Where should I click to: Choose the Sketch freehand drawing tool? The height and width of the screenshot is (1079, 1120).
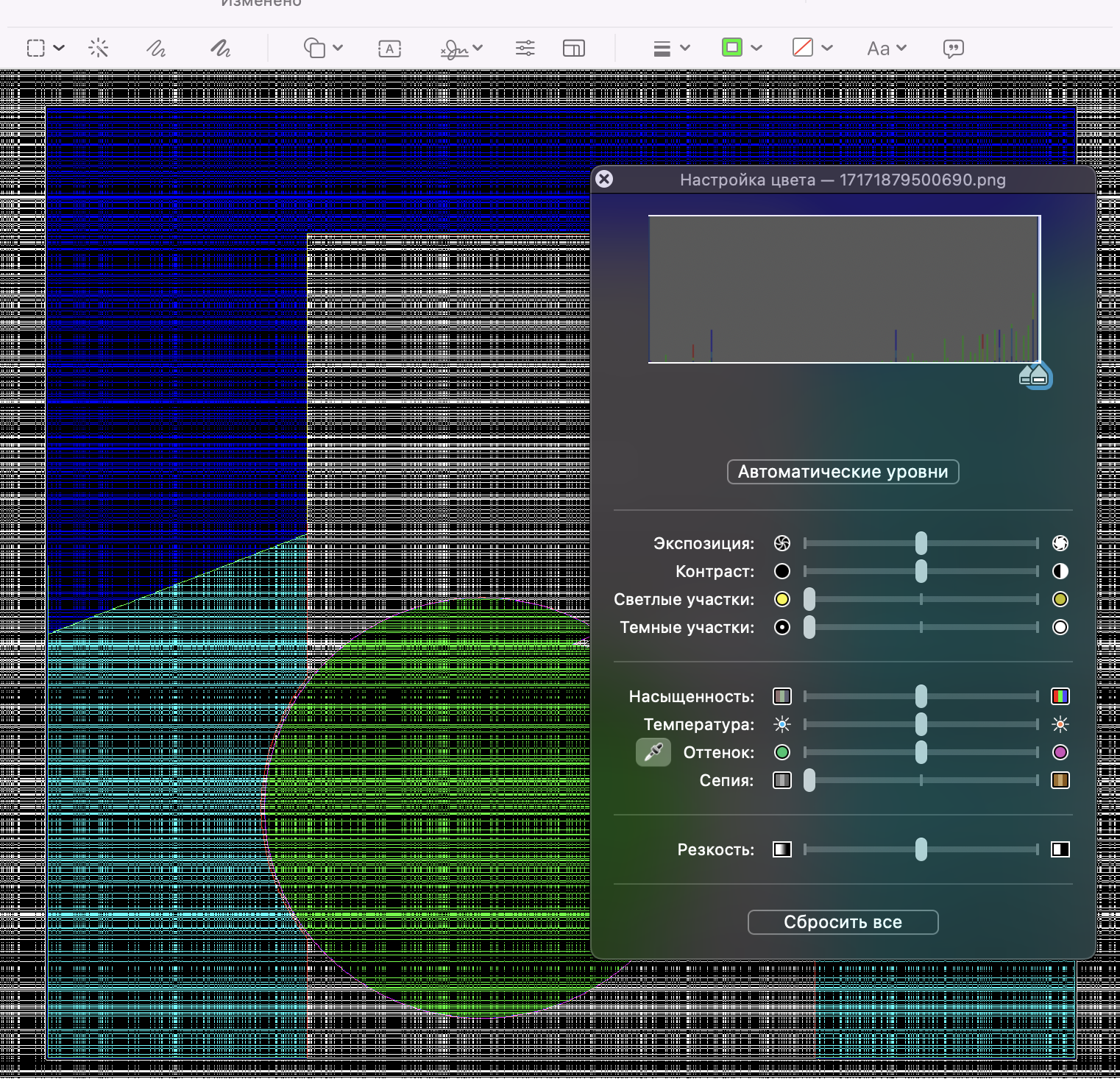pyautogui.click(x=155, y=49)
